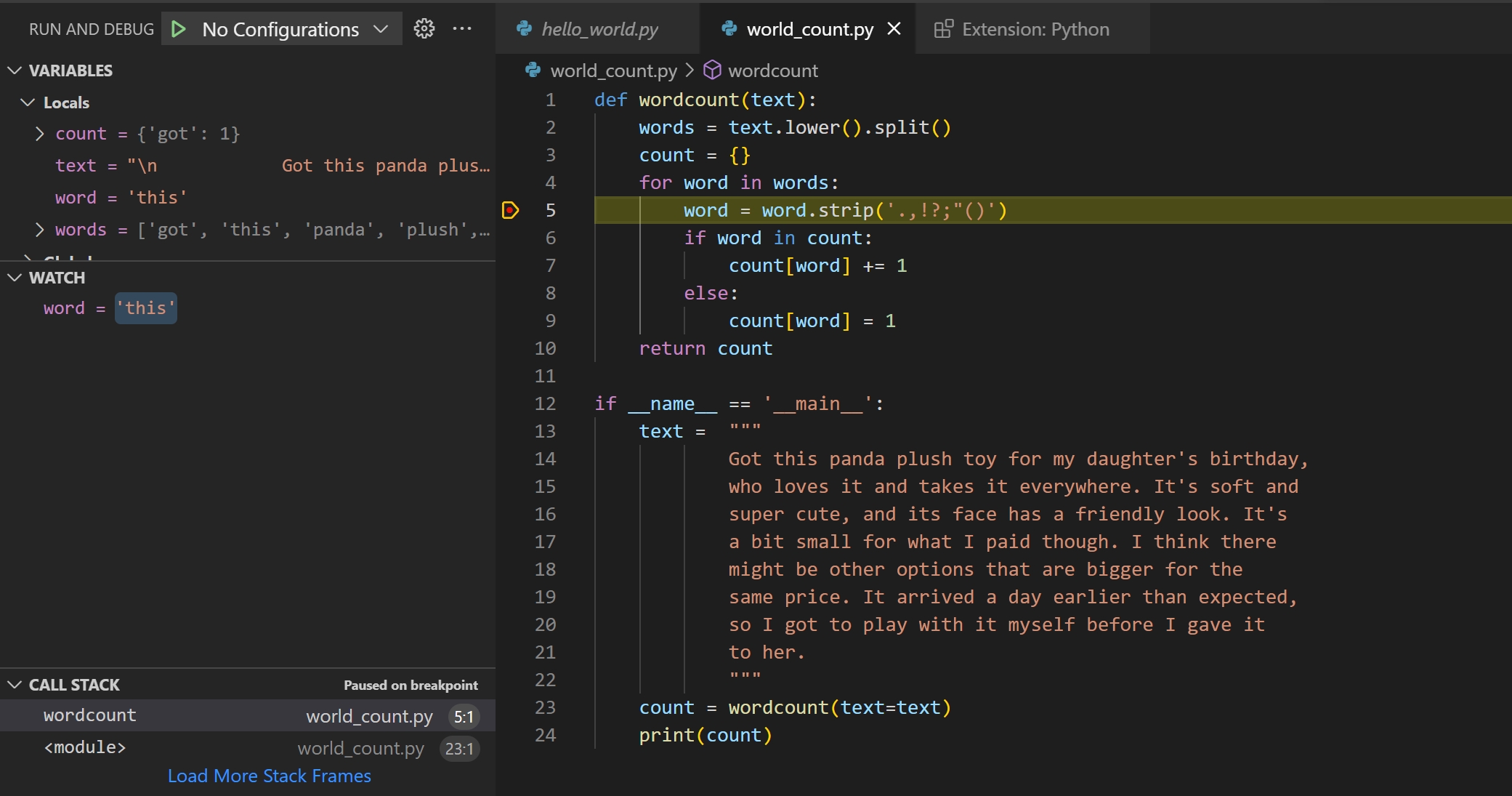
Task: Click the Extension: Python tab icon
Action: [x=943, y=29]
